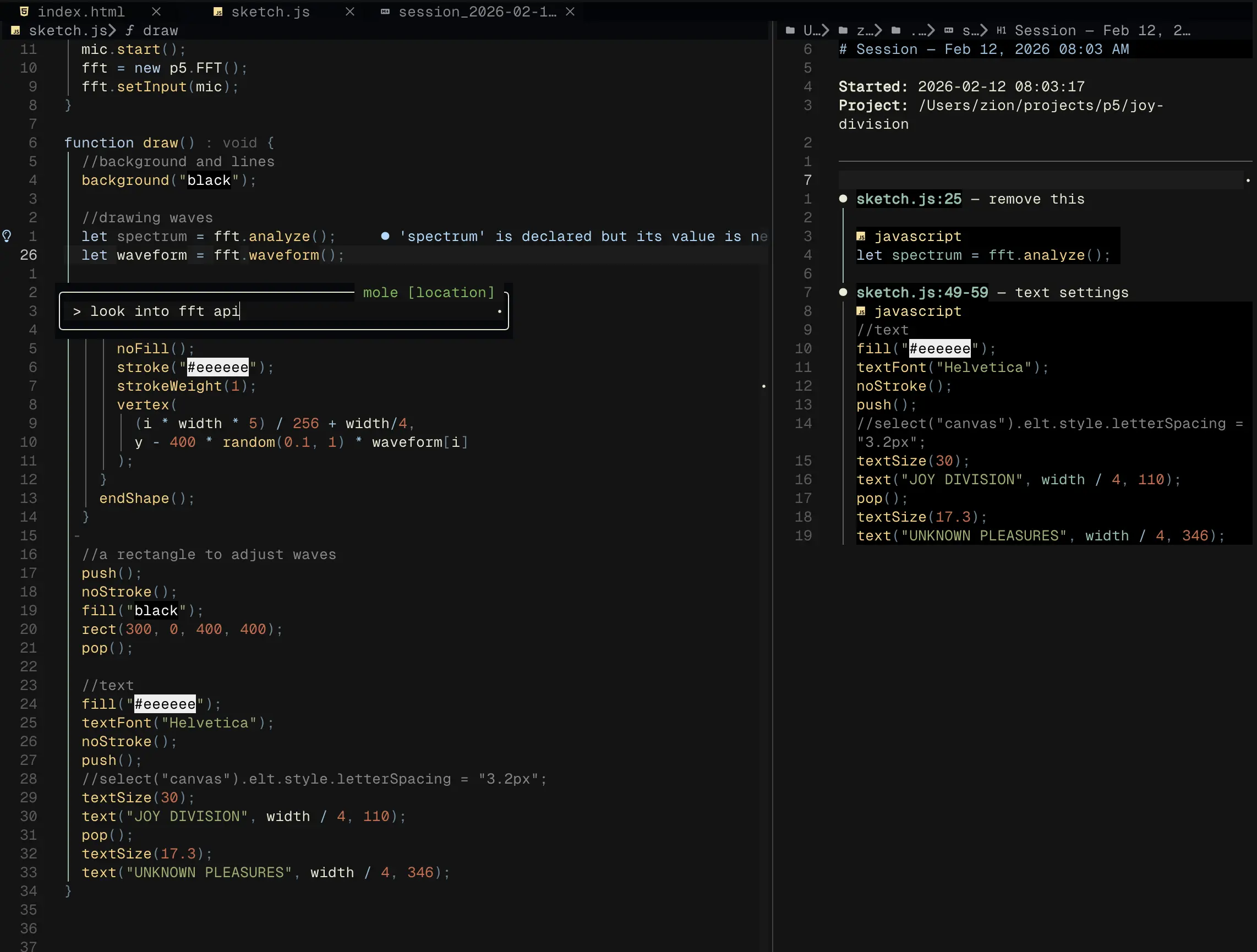Click the #eeeeee color highlight in stroke()

(217, 367)
